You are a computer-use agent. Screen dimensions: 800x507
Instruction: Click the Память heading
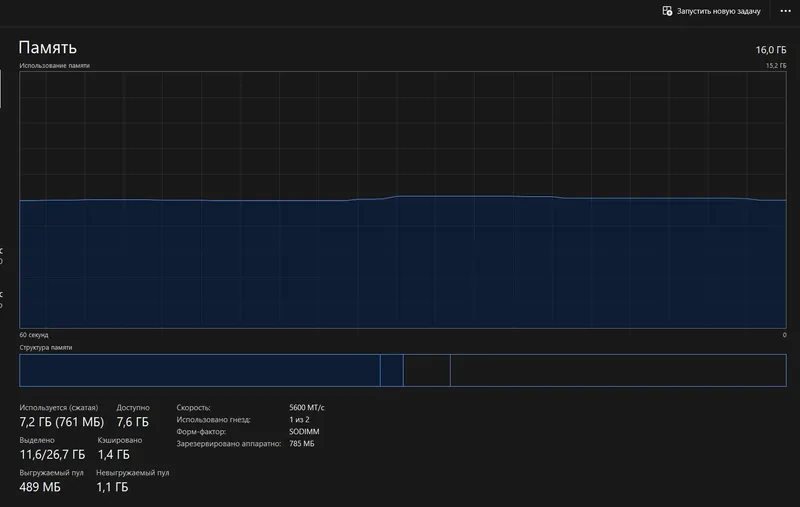[x=47, y=47]
